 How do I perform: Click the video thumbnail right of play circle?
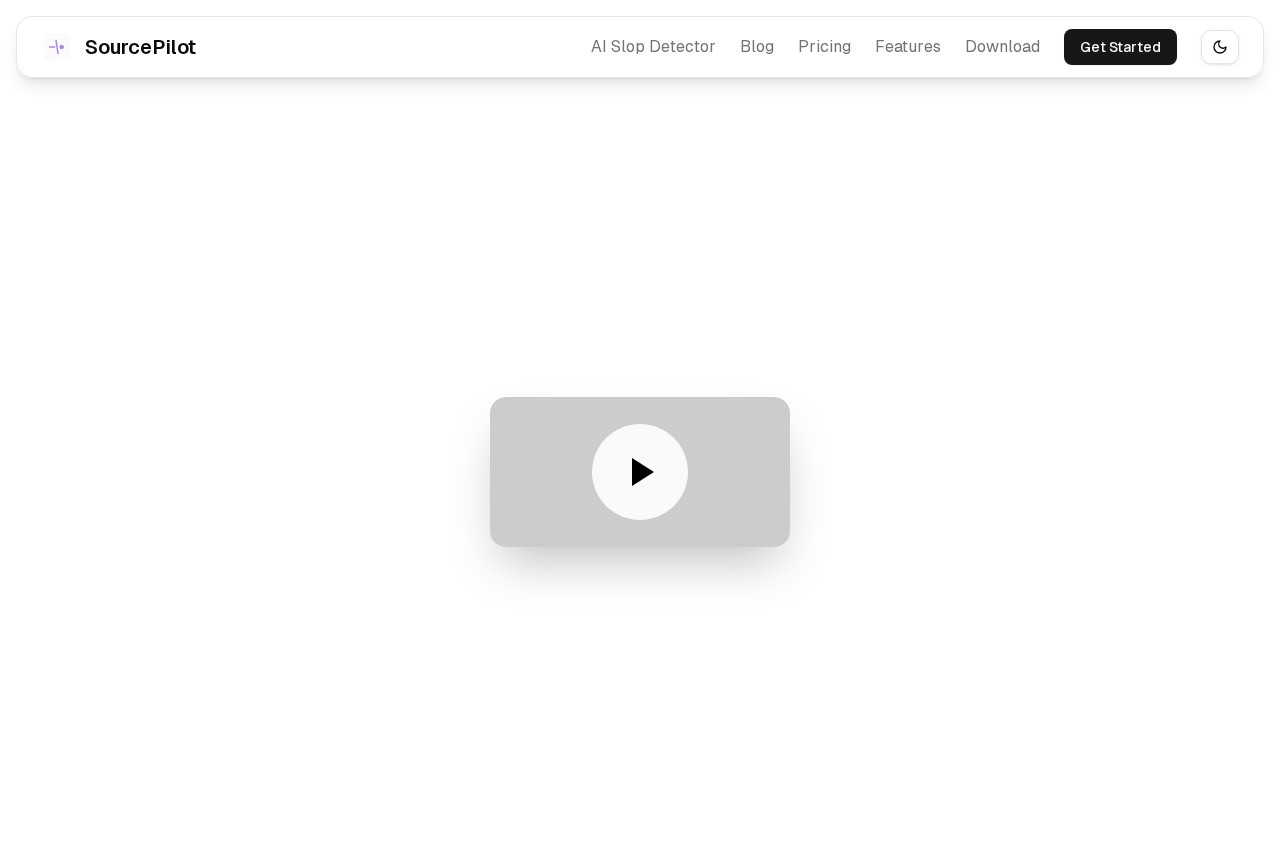coord(740,472)
